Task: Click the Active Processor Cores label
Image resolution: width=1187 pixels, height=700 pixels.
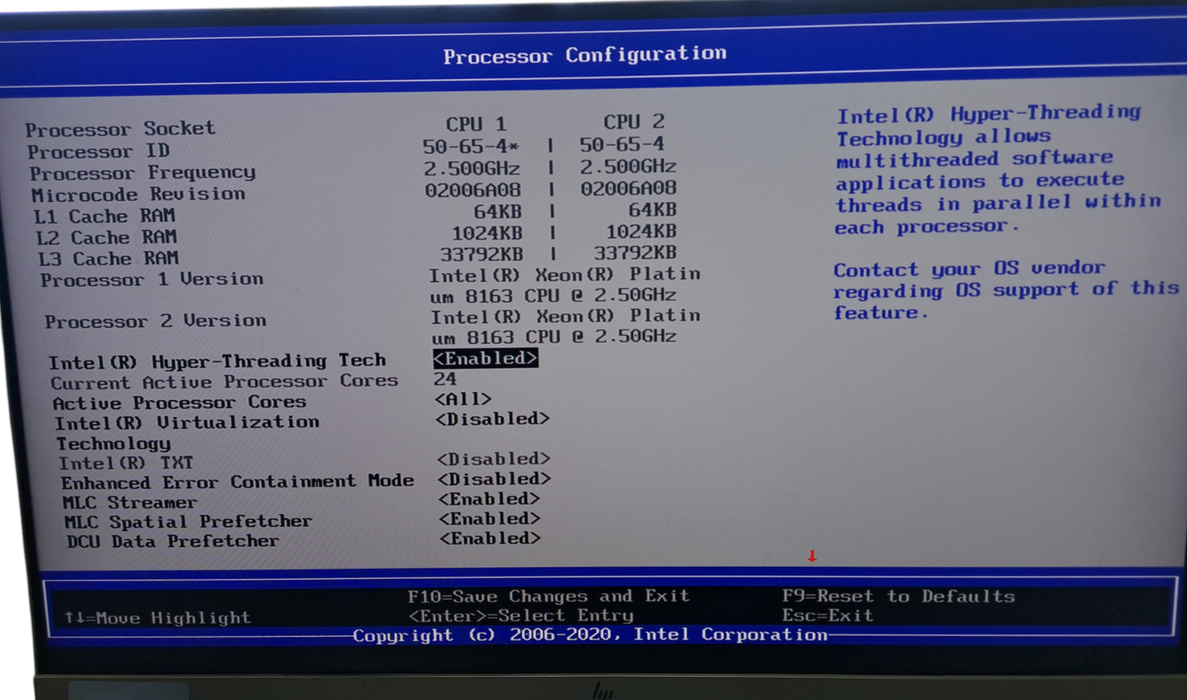Action: (x=179, y=403)
